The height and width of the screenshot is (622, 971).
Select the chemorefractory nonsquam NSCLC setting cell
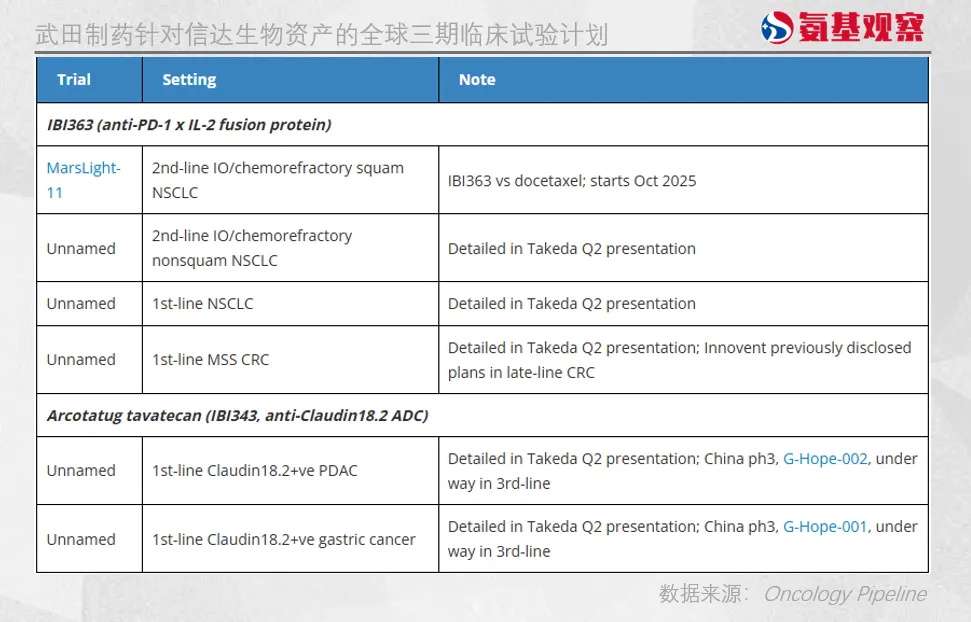point(252,248)
